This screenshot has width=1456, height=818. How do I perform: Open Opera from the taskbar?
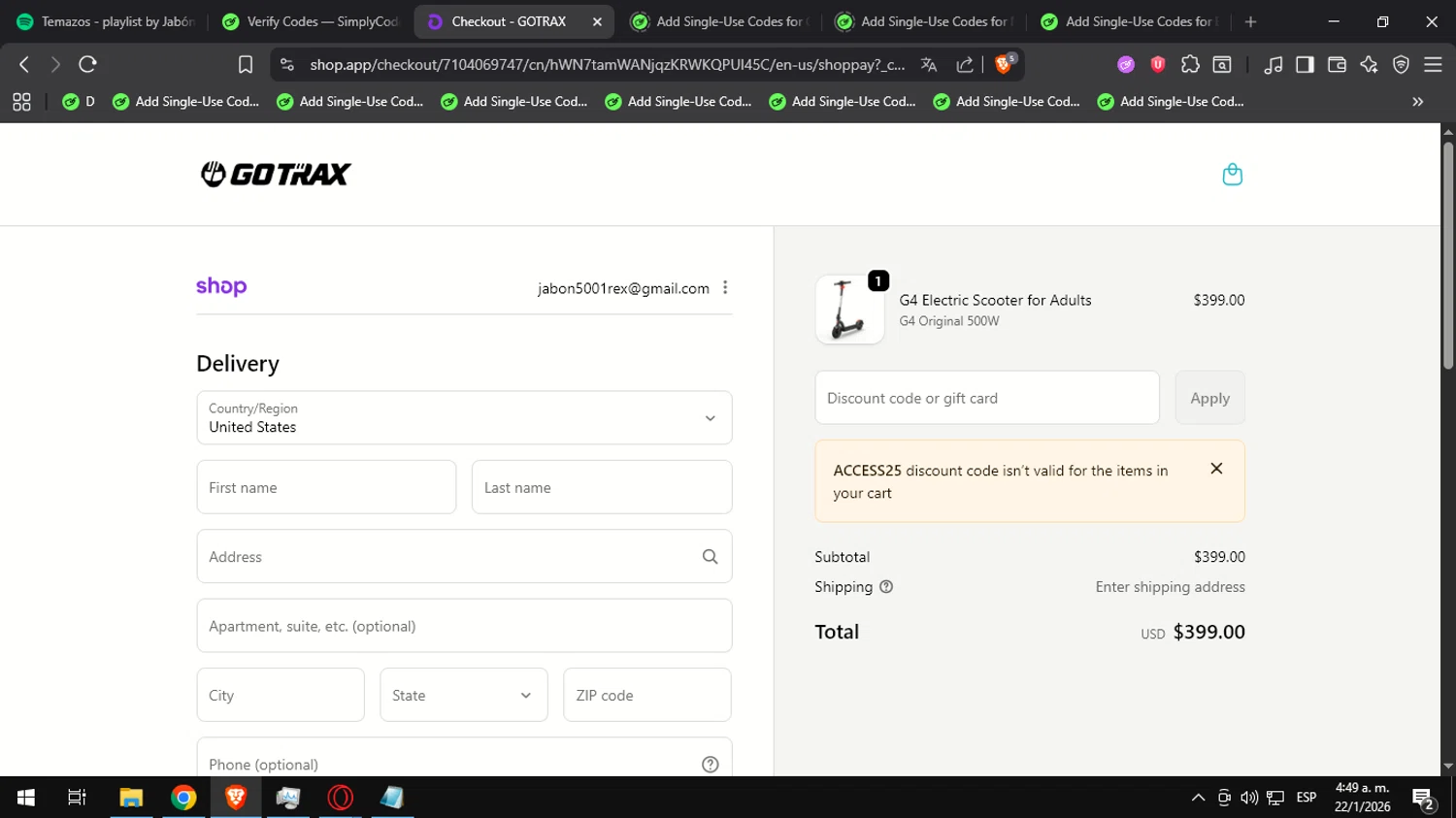[341, 798]
